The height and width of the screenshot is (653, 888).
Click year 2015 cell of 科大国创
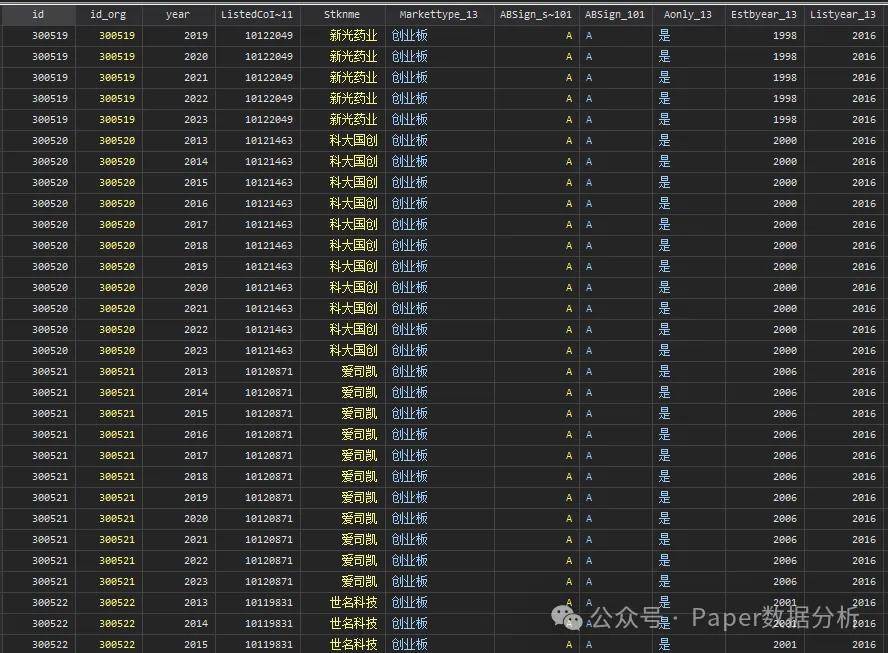196,182
